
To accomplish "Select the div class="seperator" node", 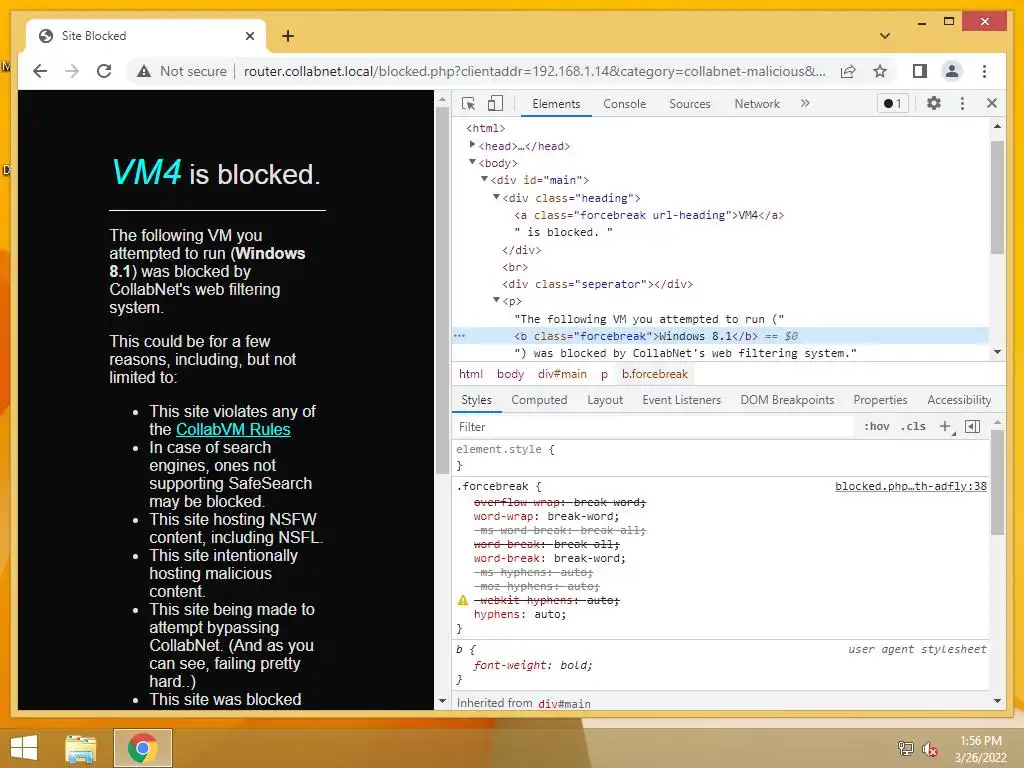I will (598, 284).
